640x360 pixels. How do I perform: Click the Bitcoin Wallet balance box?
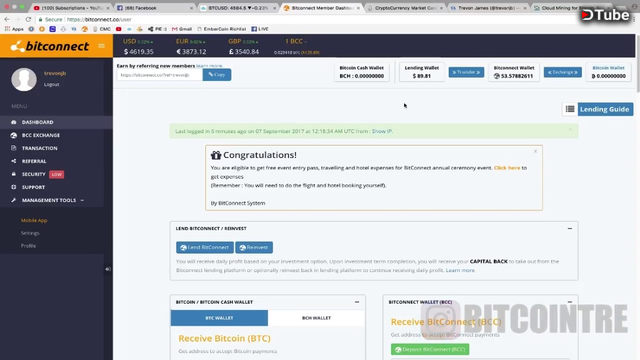click(x=608, y=72)
